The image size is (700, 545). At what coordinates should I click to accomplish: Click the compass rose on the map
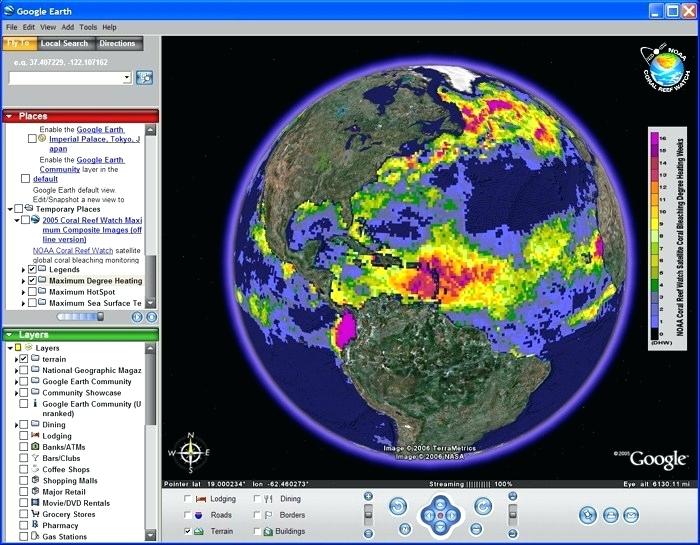(x=191, y=453)
